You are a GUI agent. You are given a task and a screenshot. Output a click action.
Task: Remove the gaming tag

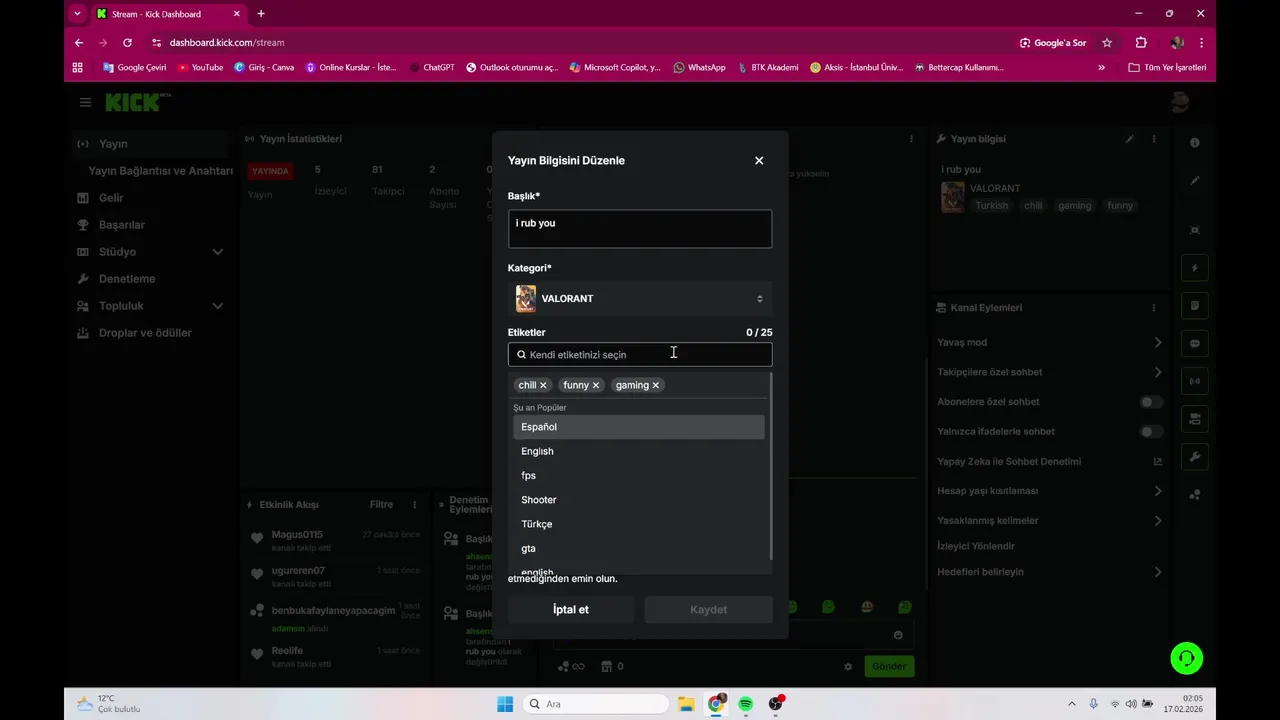[656, 385]
